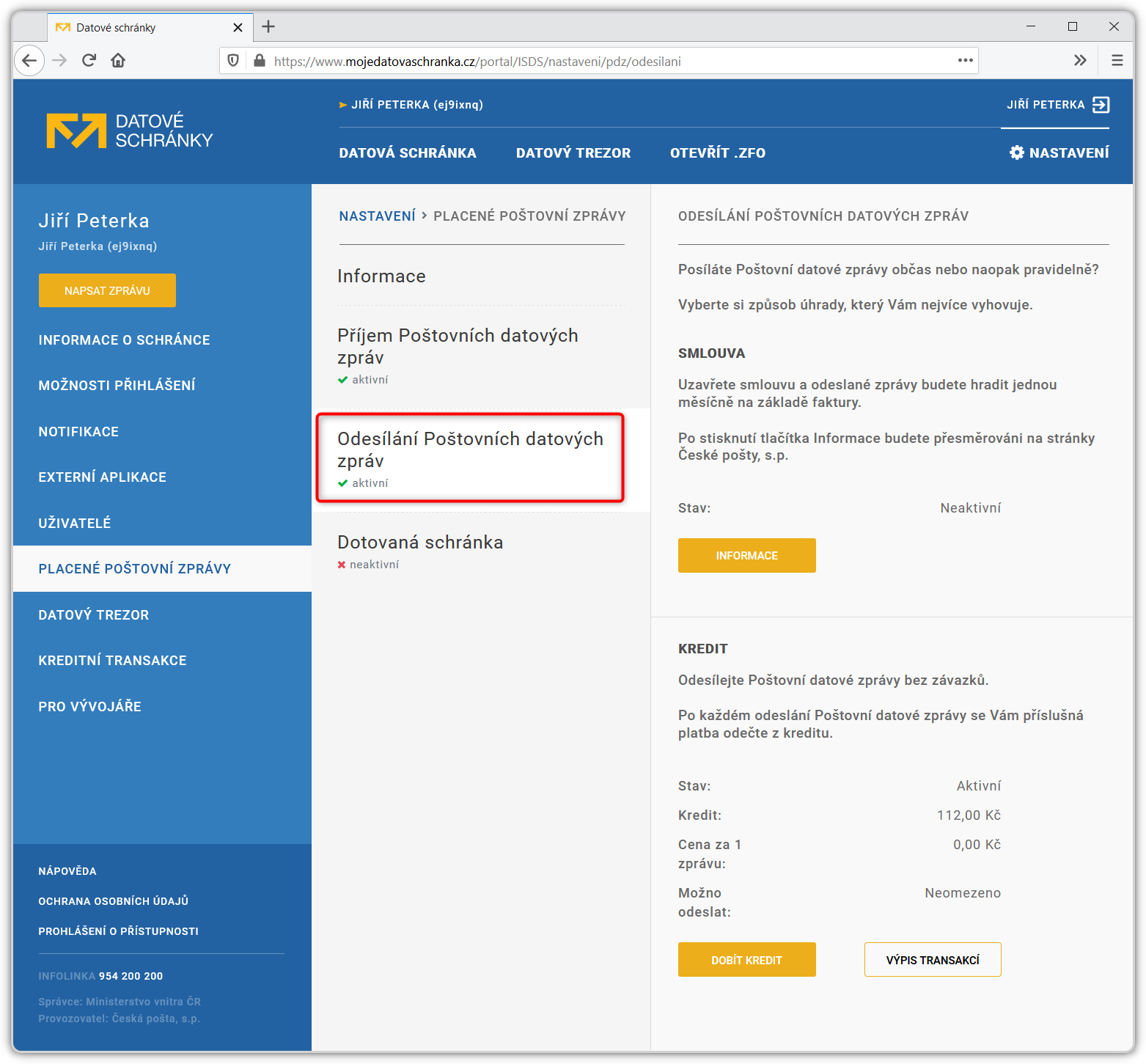The image size is (1146, 1064).
Task: Go to the browser Home icon
Action: (118, 60)
